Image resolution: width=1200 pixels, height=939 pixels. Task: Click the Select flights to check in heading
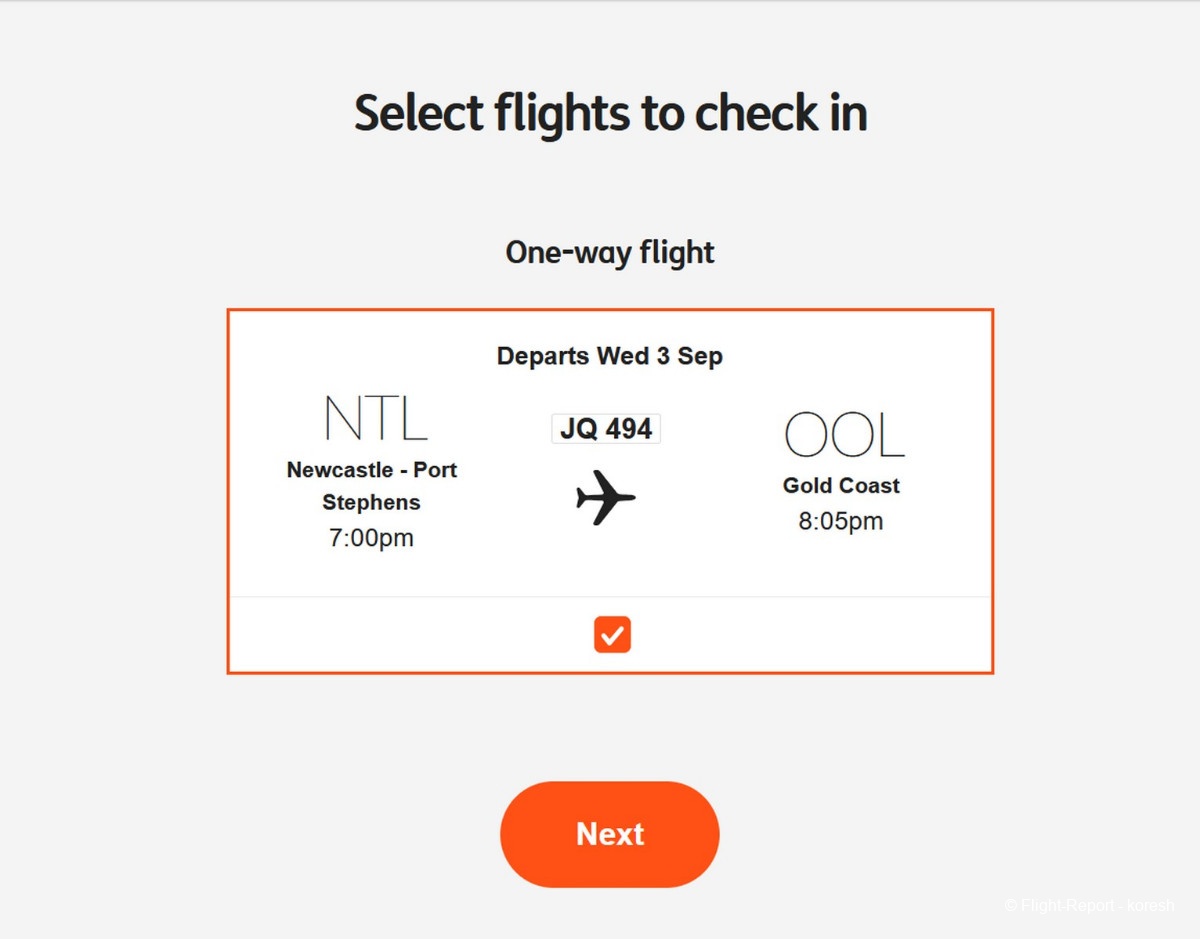pos(610,113)
